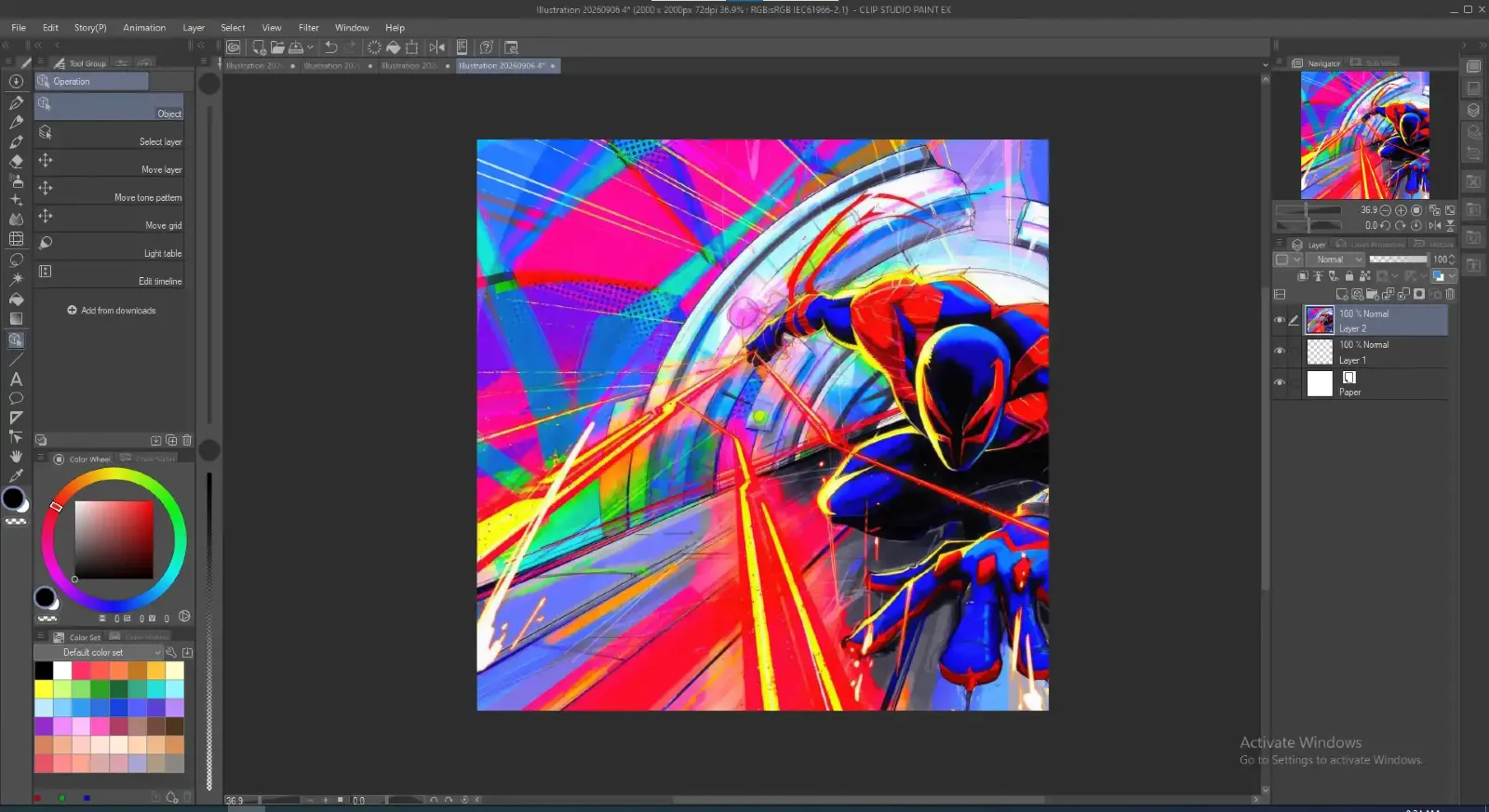Click the layer opacity slider

tap(1398, 260)
